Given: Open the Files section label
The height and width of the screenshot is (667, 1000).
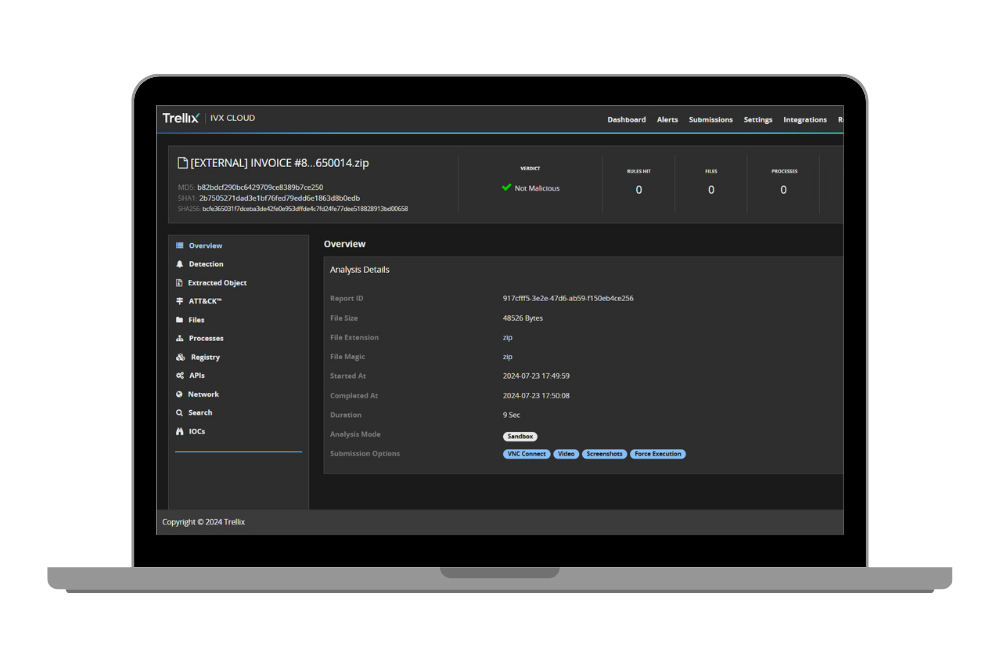Looking at the screenshot, I should tap(196, 320).
